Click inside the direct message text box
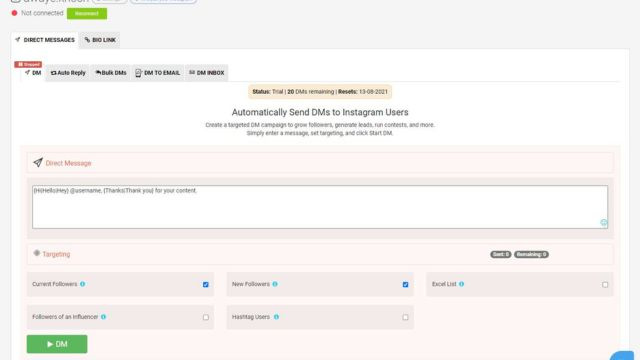The height and width of the screenshot is (360, 640). (320, 207)
